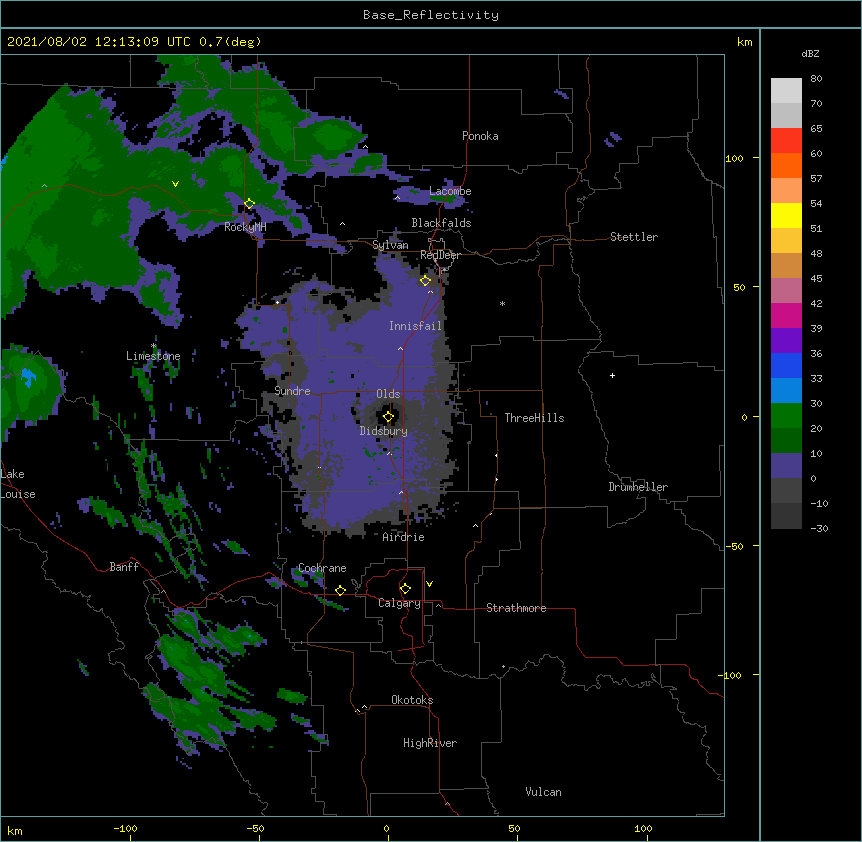Click the Stettler label

click(634, 237)
